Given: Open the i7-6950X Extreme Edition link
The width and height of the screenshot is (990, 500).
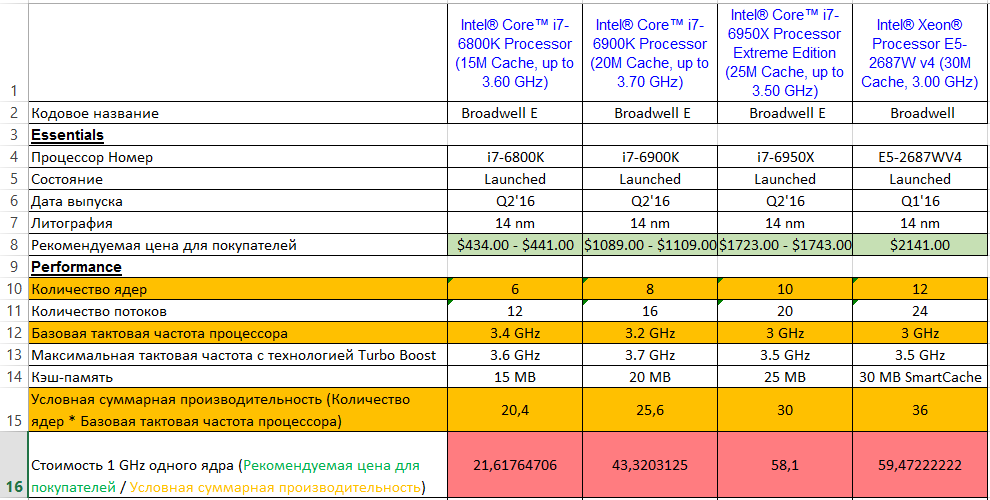Looking at the screenshot, I should tap(785, 53).
